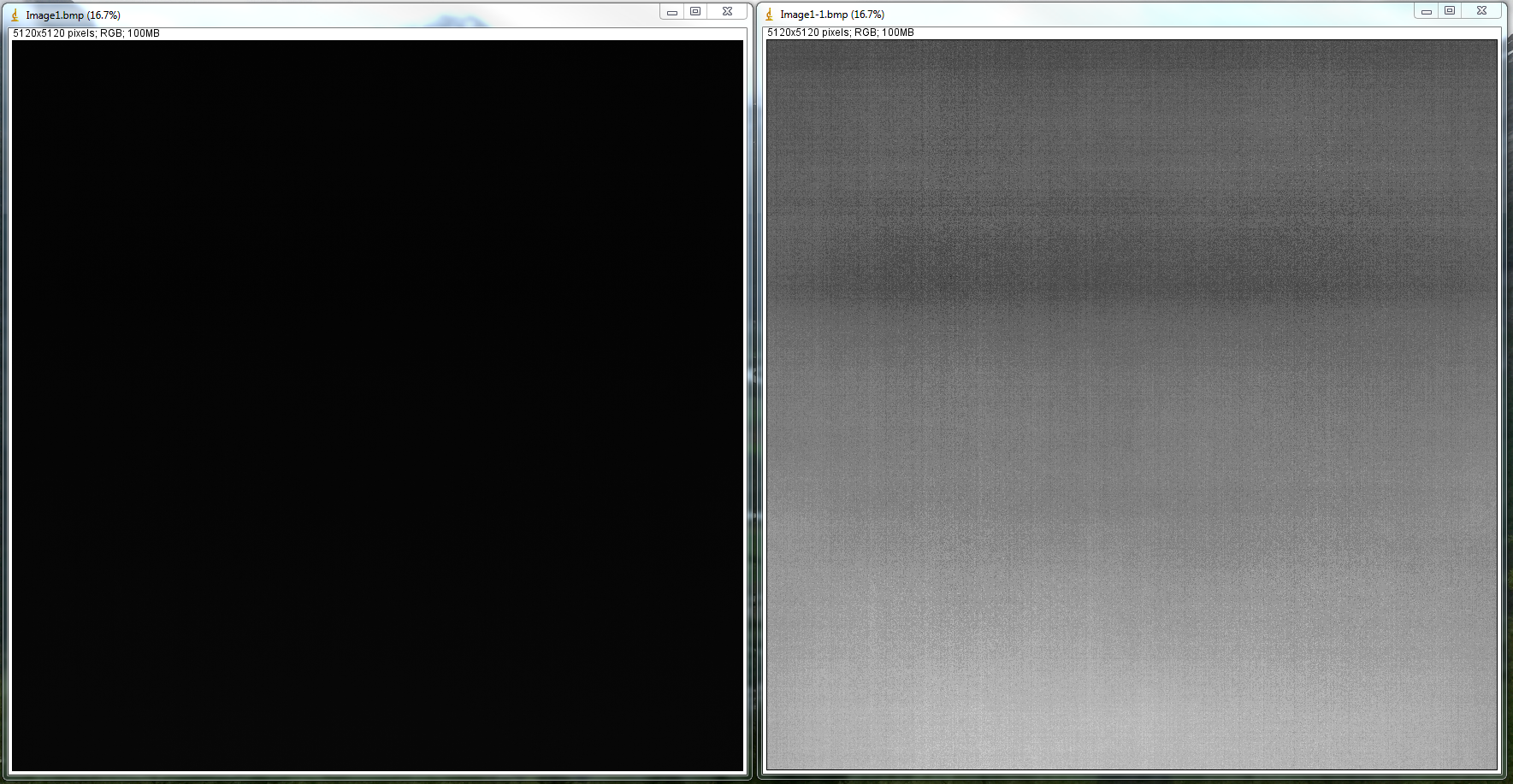Image resolution: width=1513 pixels, height=784 pixels.
Task: Select the Image1-1.bmp title bar text
Action: 832,15
